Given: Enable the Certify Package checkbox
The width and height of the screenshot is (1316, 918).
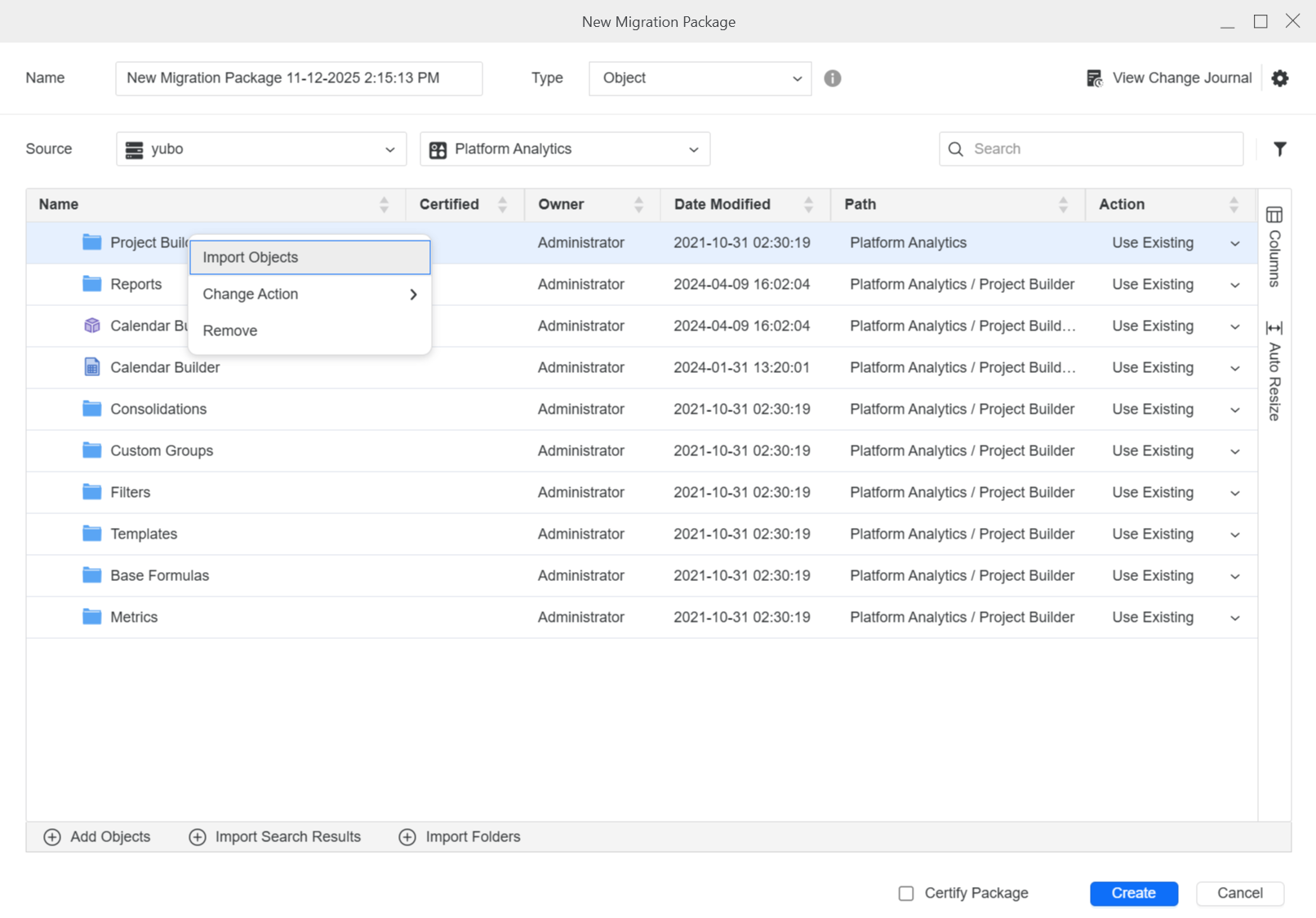Looking at the screenshot, I should tap(906, 894).
